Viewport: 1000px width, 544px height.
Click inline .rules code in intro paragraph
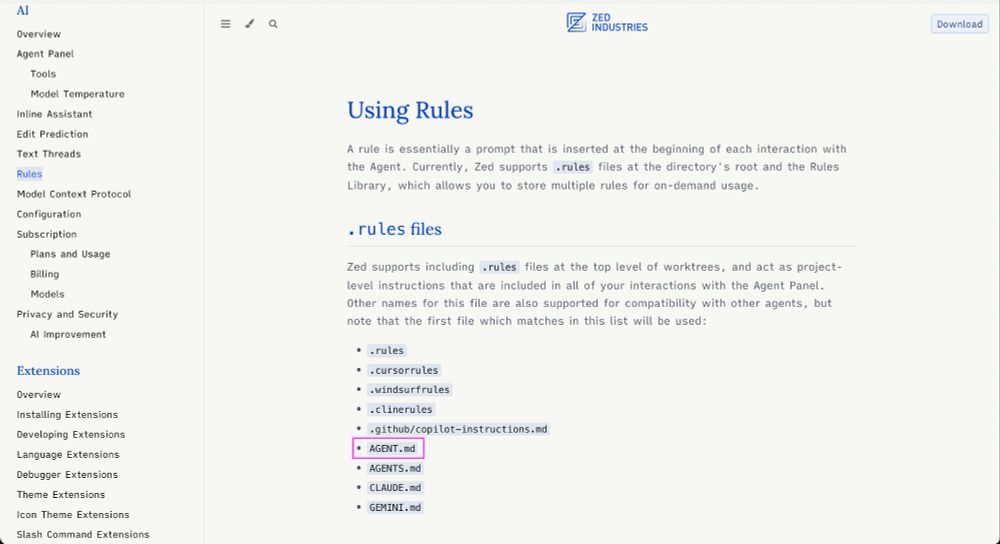coord(573,167)
